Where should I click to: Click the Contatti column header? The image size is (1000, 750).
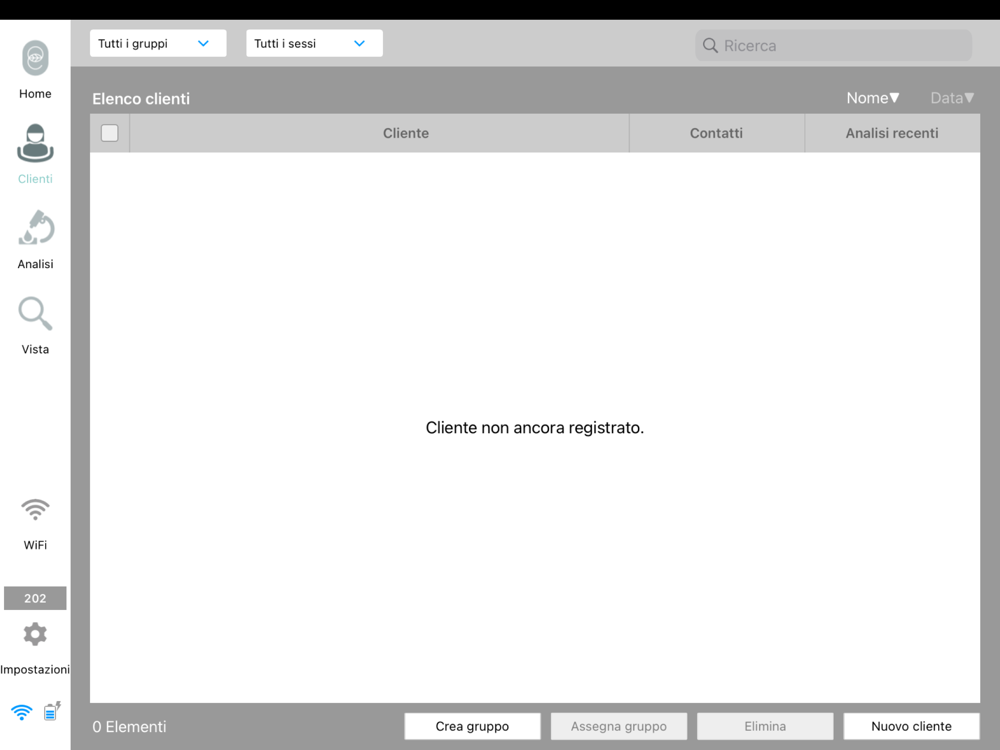[717, 133]
